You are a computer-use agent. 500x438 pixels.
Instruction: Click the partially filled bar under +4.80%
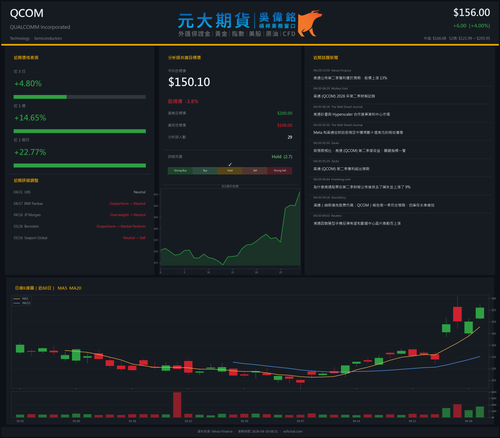(x=80, y=97)
